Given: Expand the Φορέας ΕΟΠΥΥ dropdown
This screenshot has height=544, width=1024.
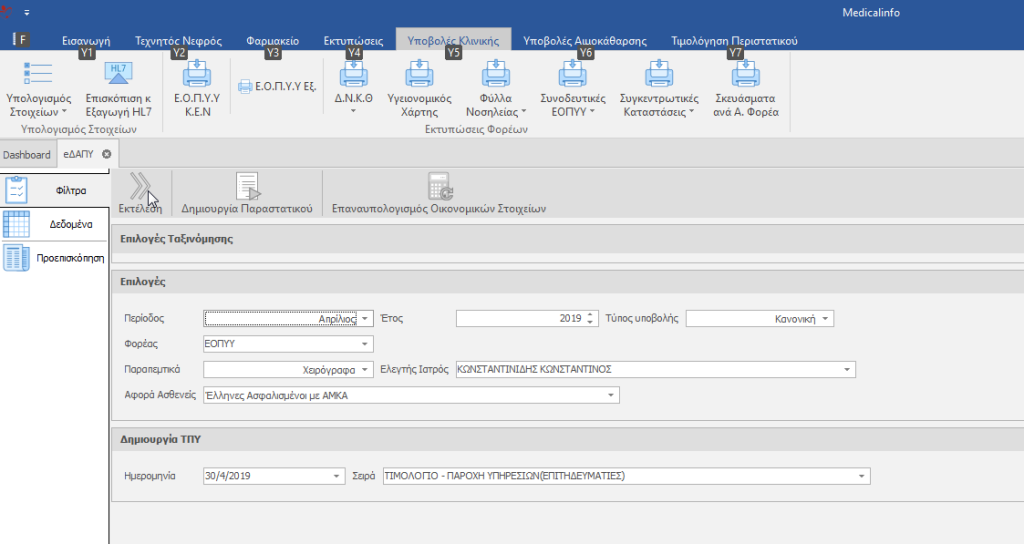Looking at the screenshot, I should (x=366, y=345).
